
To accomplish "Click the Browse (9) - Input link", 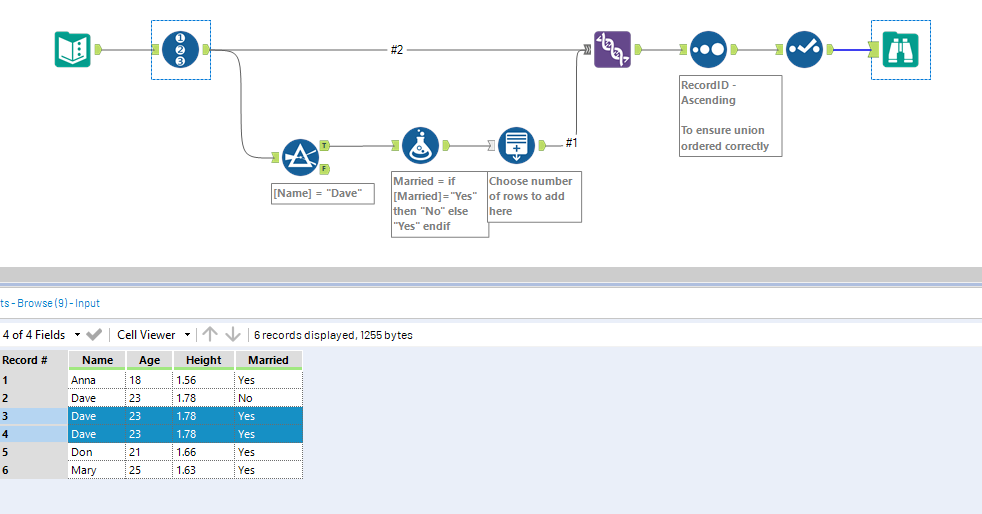I will (x=58, y=303).
